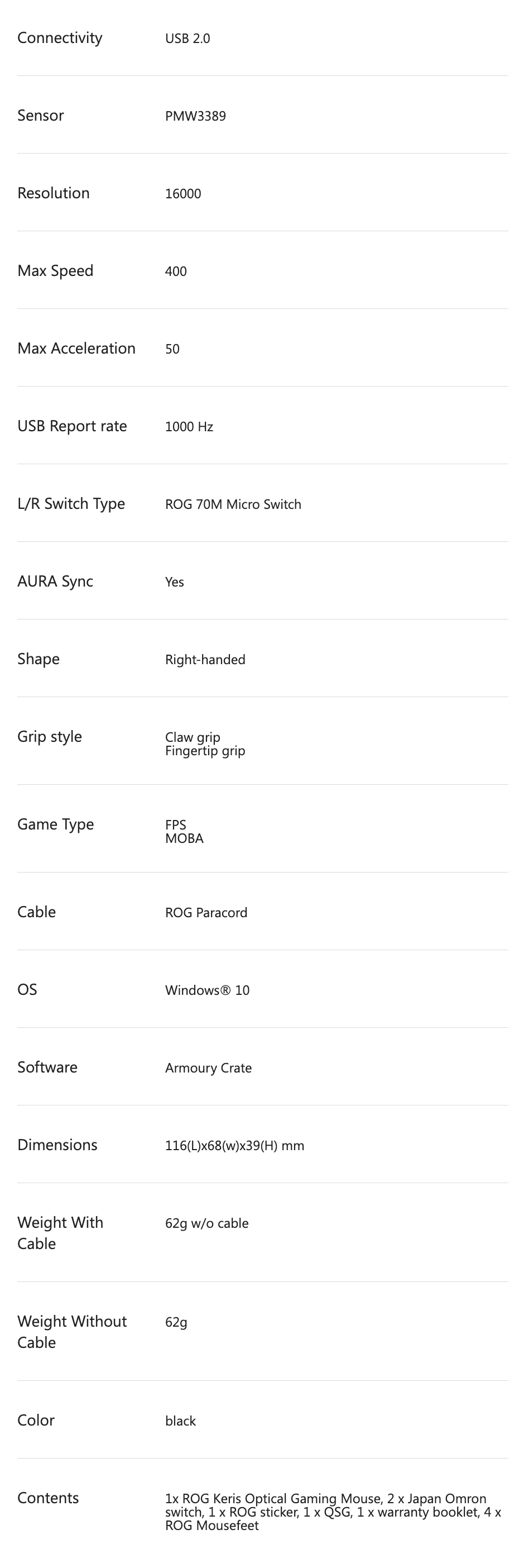Click the Claw grip text
This screenshot has height=1568, width=514.
point(192,737)
